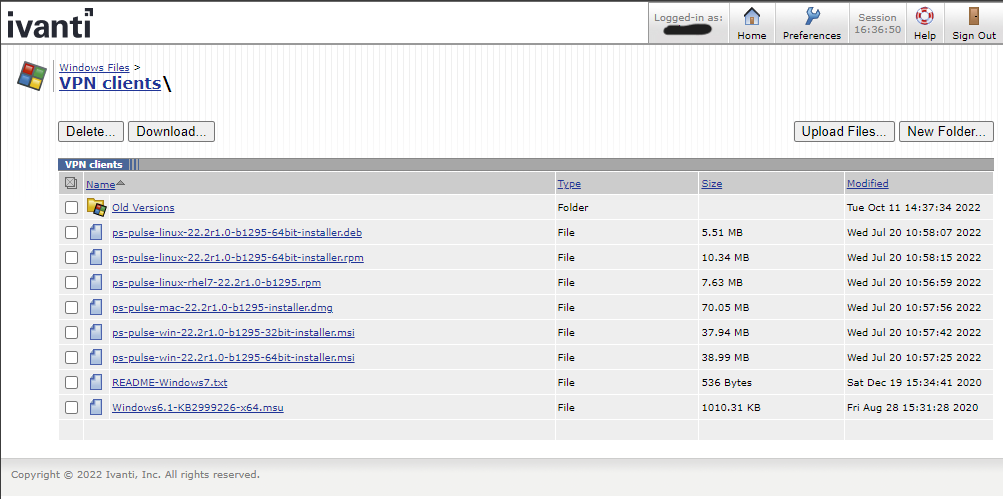Download ps-pulse-linux-rhel7-22.2r1.0-b1295.rpm
This screenshot has height=499, width=1003.
tap(216, 282)
